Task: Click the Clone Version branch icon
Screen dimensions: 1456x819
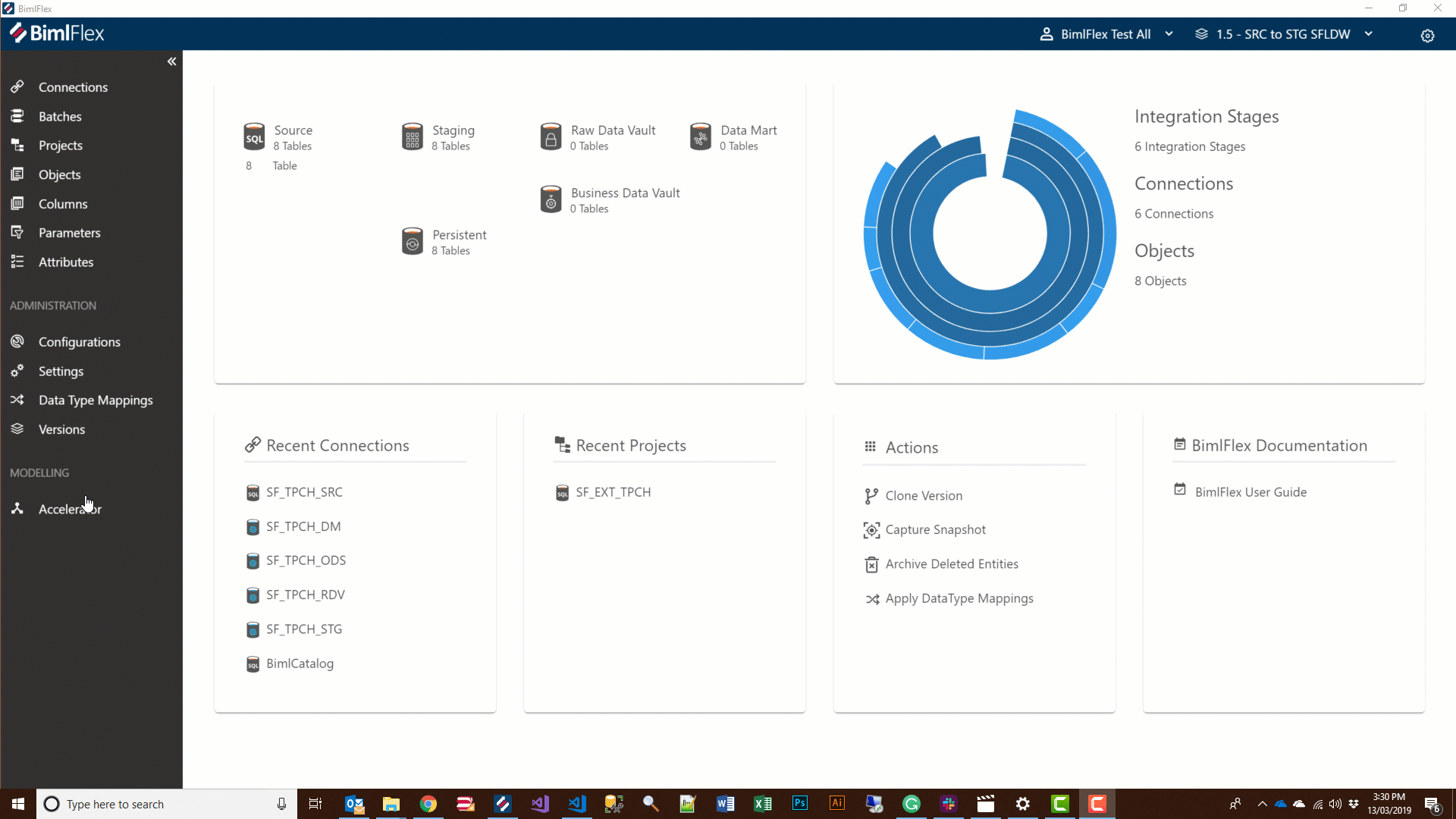Action: coord(871,496)
